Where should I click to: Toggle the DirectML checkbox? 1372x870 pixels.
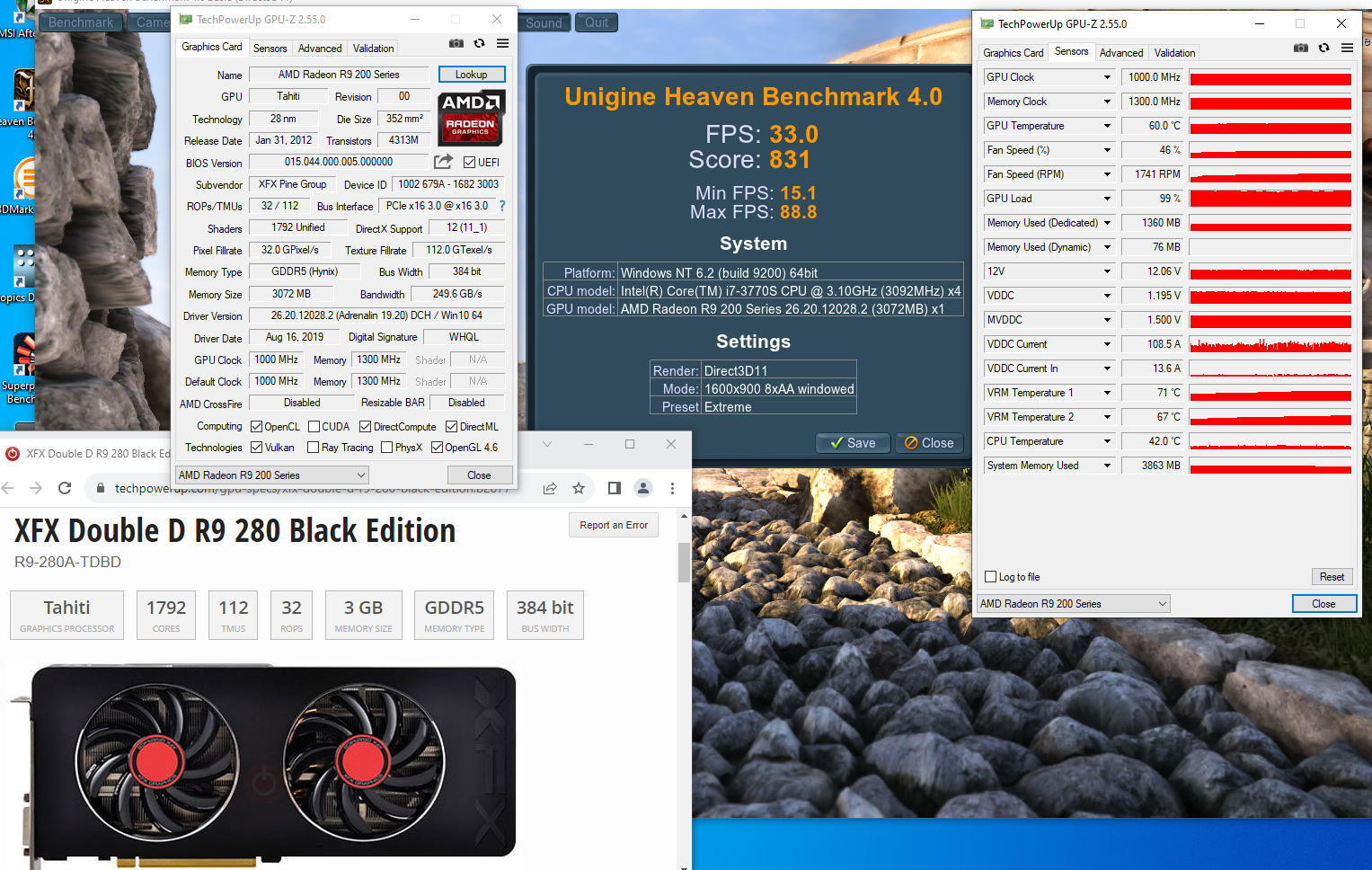[451, 427]
